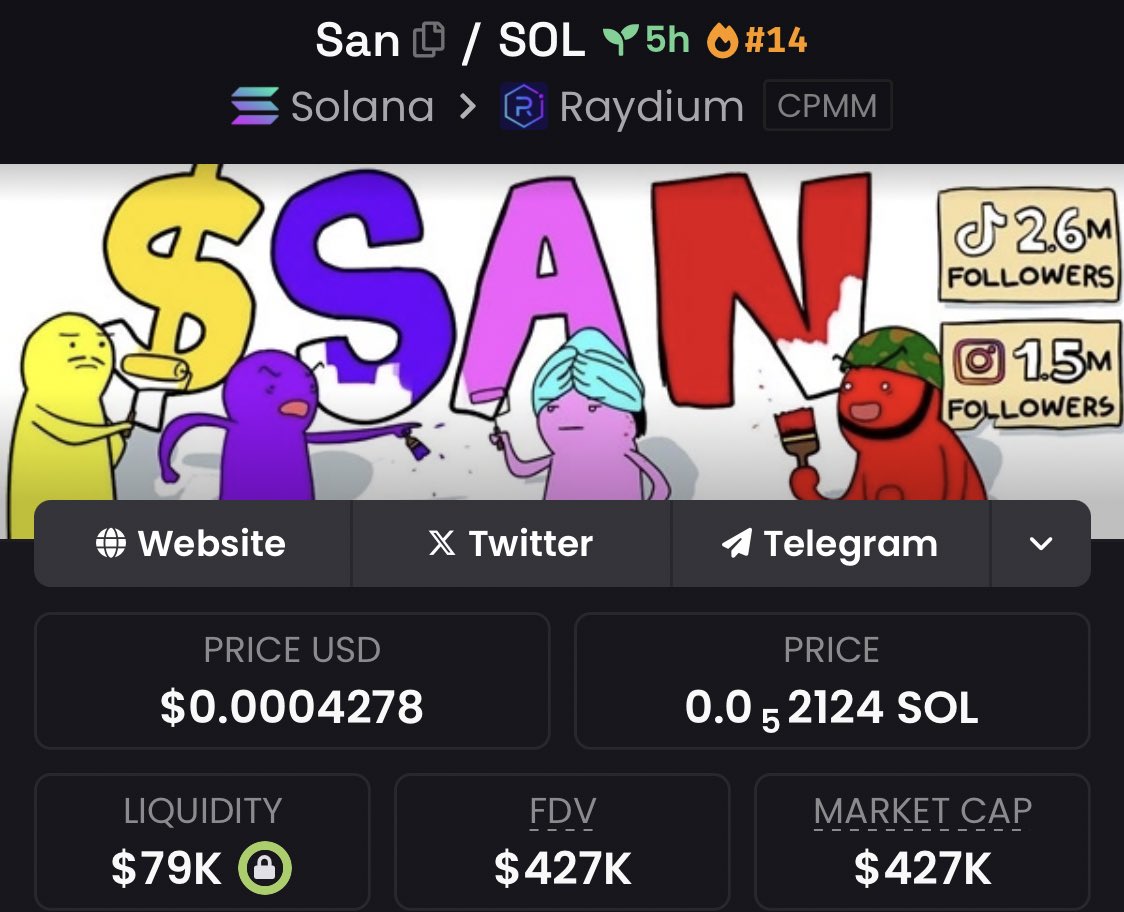Image resolution: width=1124 pixels, height=912 pixels.
Task: Click the paper plane Telegram icon
Action: (x=737, y=543)
